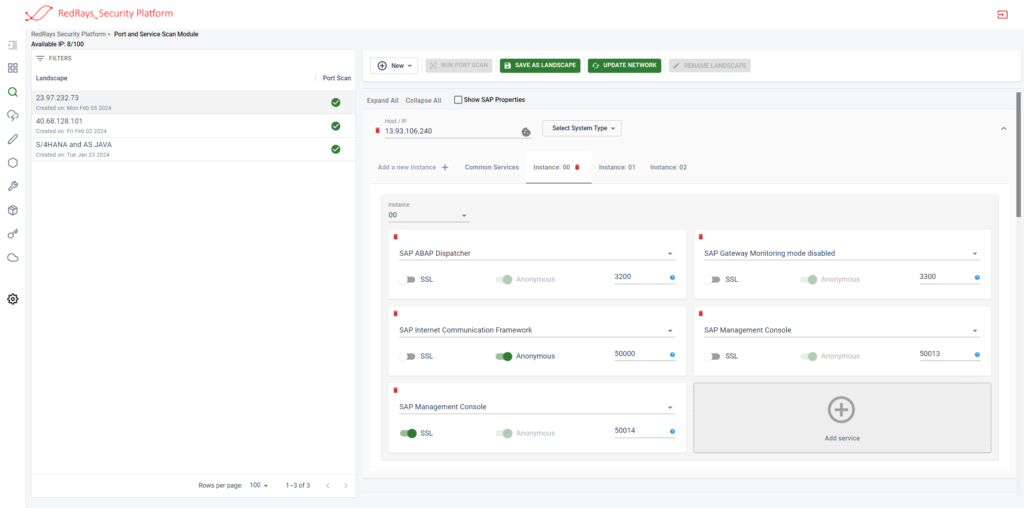Click port field showing 50000
Image resolution: width=1024 pixels, height=508 pixels.
coord(640,354)
